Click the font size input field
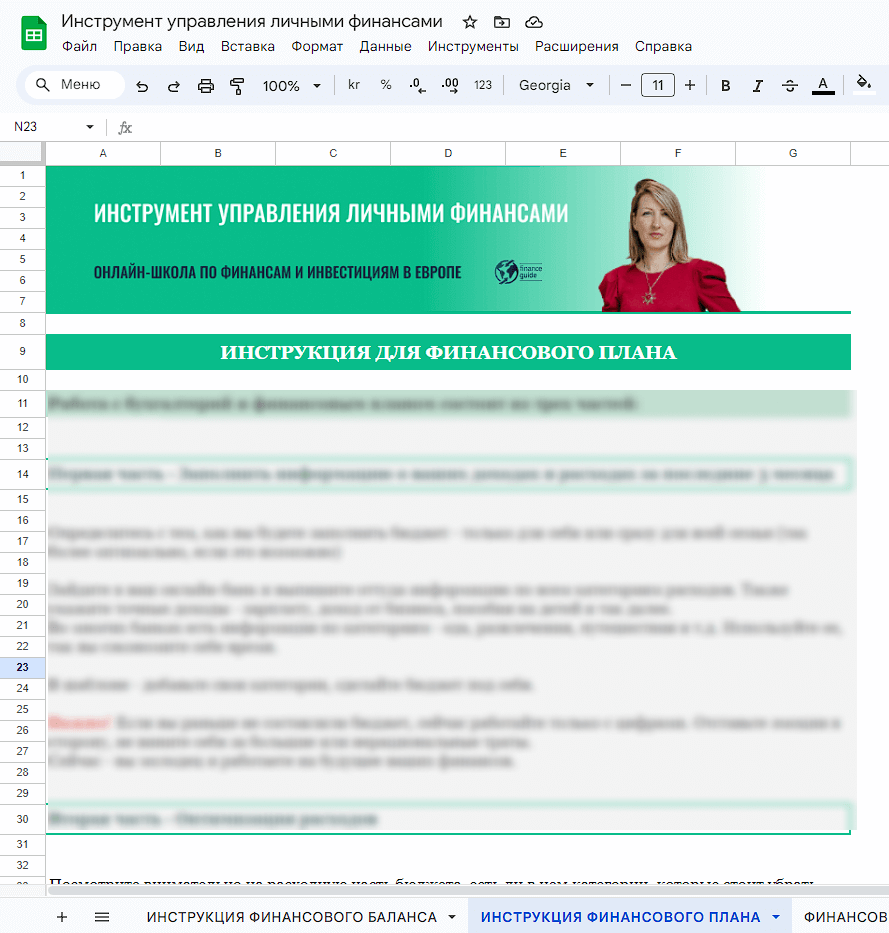This screenshot has width=889, height=933. (x=657, y=86)
